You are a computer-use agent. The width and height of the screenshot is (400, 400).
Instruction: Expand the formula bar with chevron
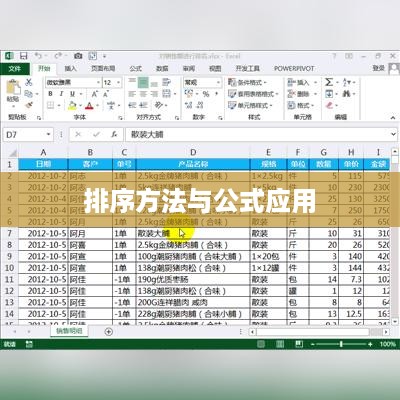pos(393,134)
